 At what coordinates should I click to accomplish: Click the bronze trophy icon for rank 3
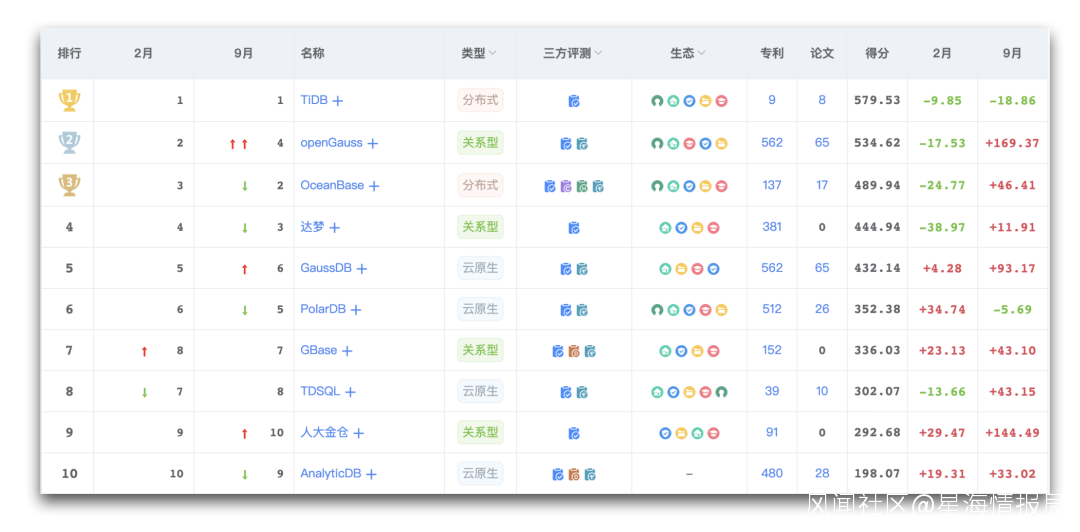69,185
